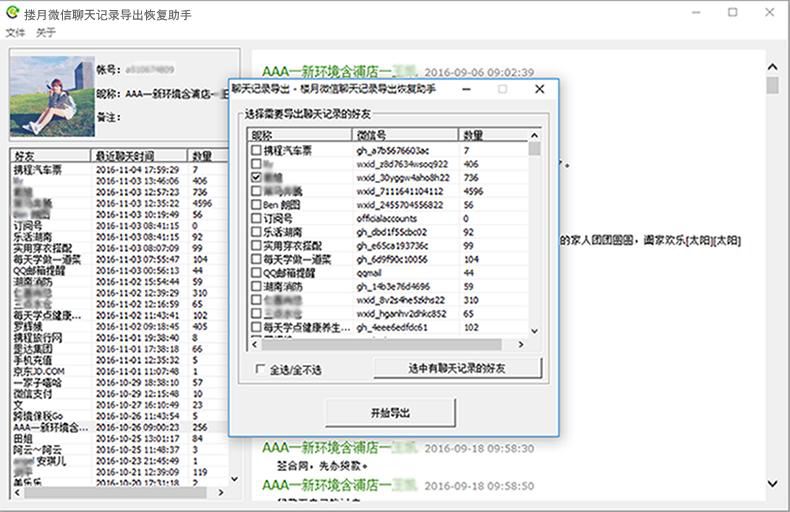790x512 pixels.
Task: Tick the checkbox for 湖南消防 in dialog
Action: point(256,286)
